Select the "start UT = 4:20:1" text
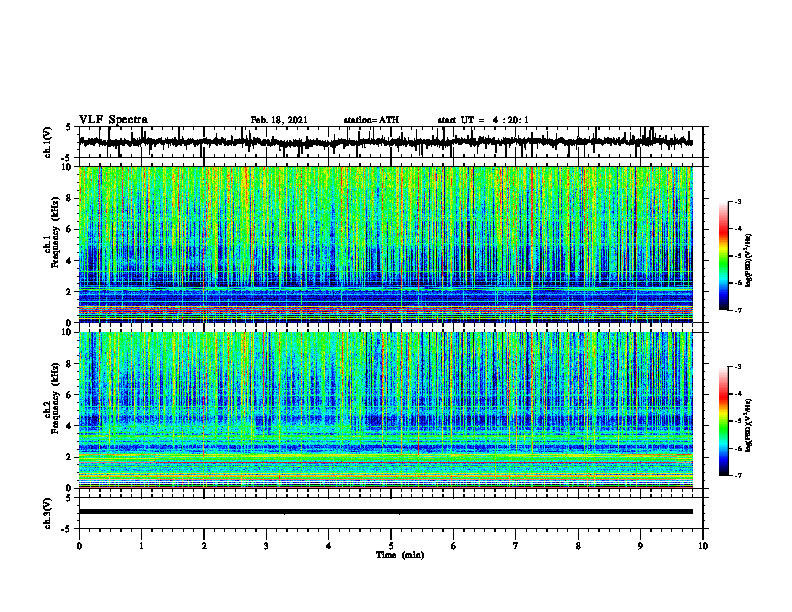Screen dimensions: 792x612 [x=483, y=120]
